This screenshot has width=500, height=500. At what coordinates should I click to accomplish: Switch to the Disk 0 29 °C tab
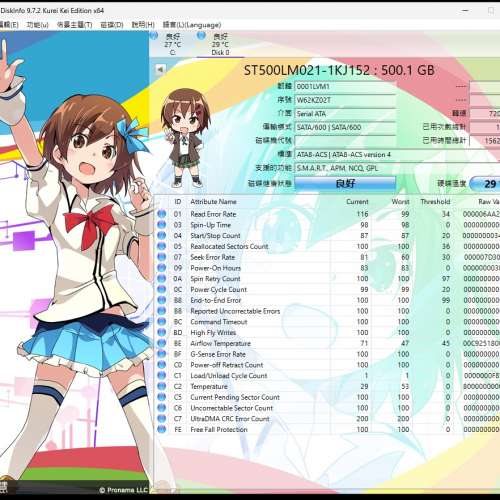[220, 44]
